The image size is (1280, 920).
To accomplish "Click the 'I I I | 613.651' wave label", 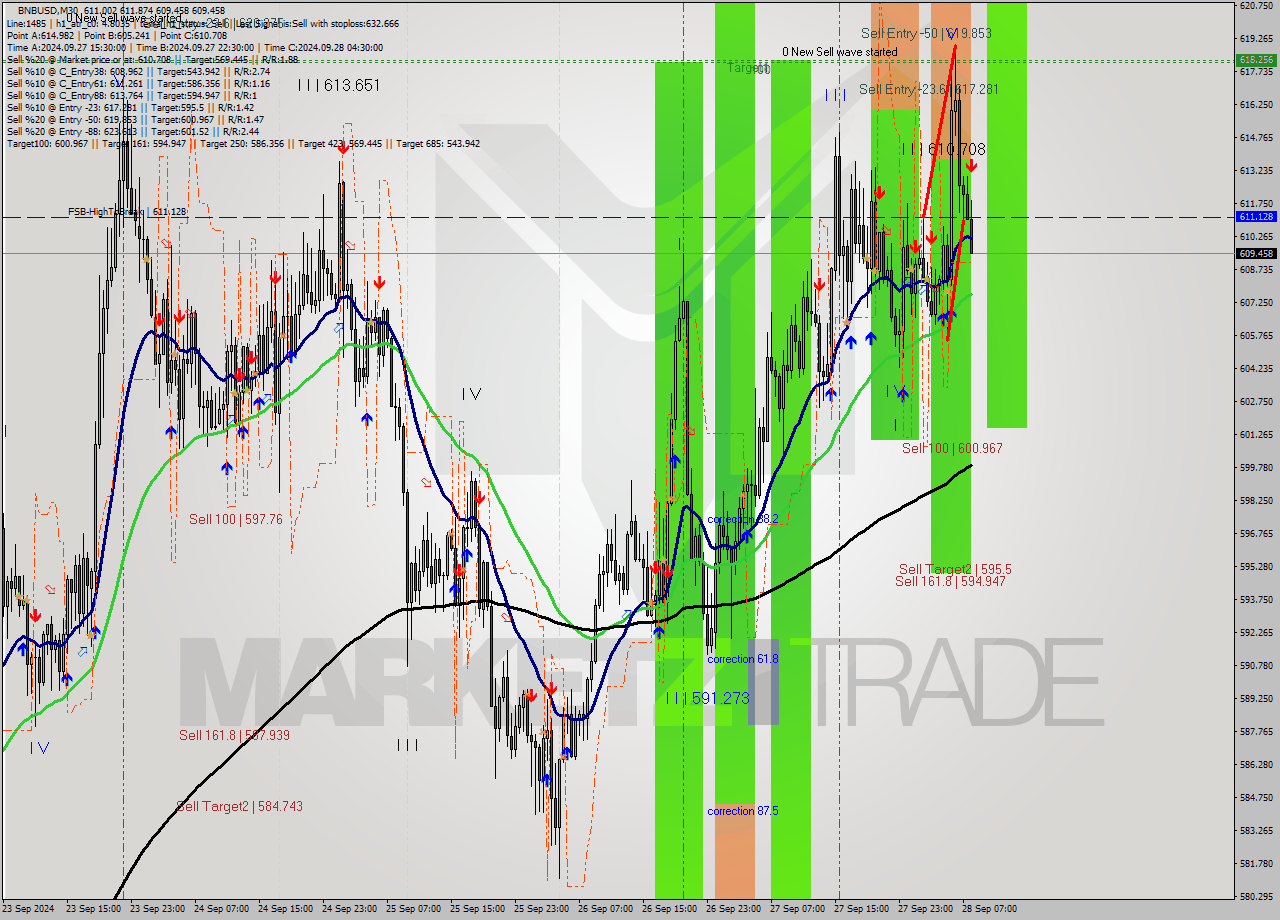I will point(338,85).
